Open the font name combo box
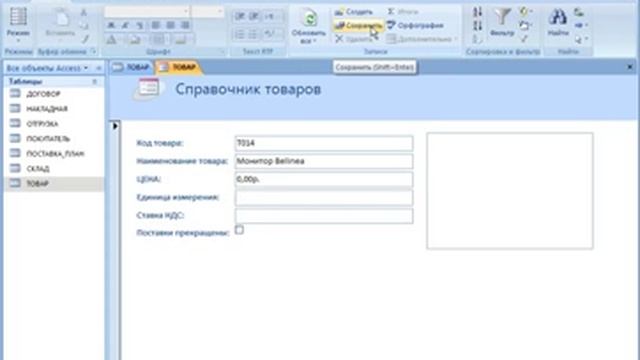 point(147,12)
